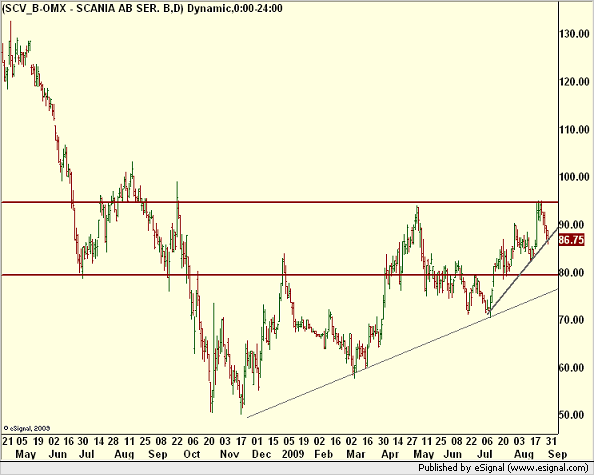This screenshot has height=475, width=594.
Task: Click the 50.00 price axis label
Action: 572,415
